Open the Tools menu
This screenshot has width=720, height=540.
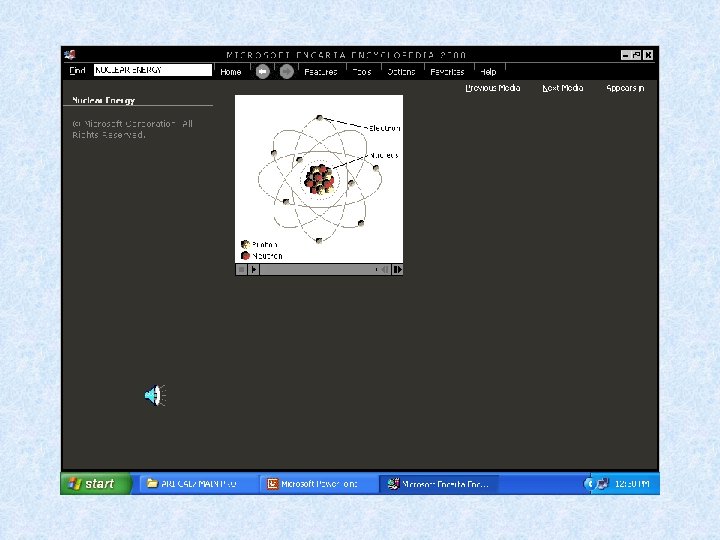(x=362, y=72)
